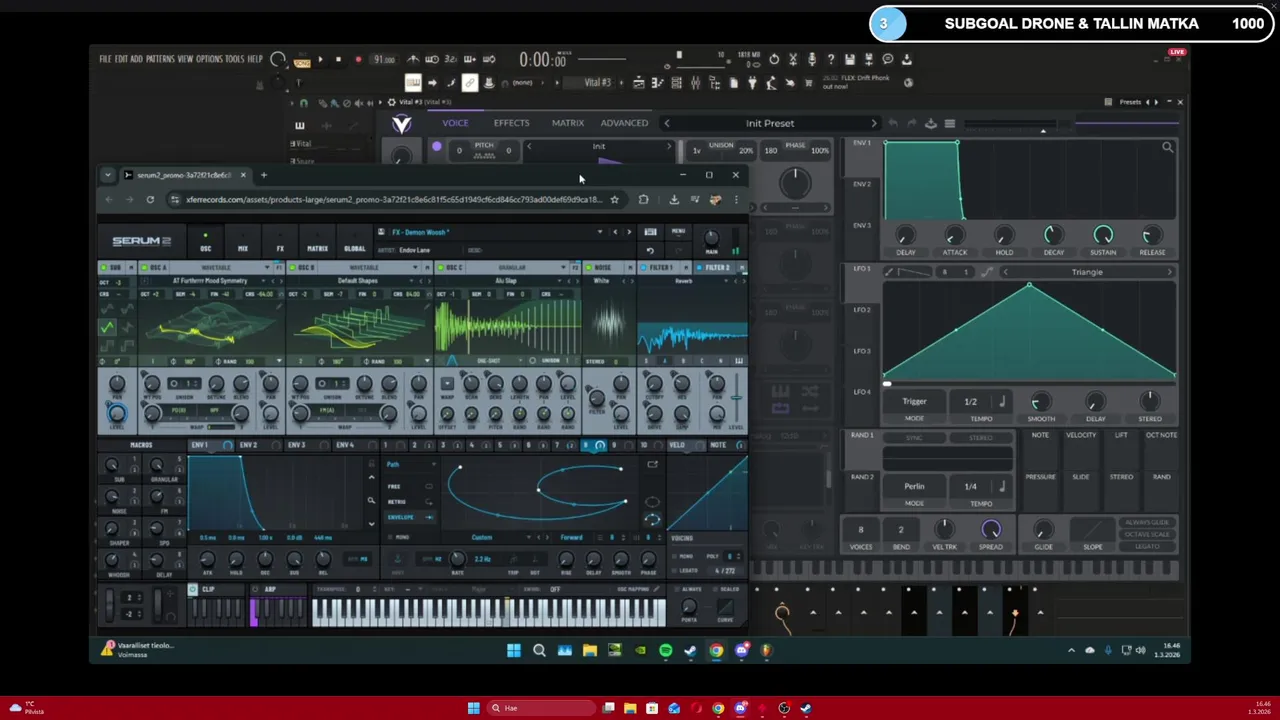Toggle ALWAYS GLIDE in Vital

[x=1146, y=523]
